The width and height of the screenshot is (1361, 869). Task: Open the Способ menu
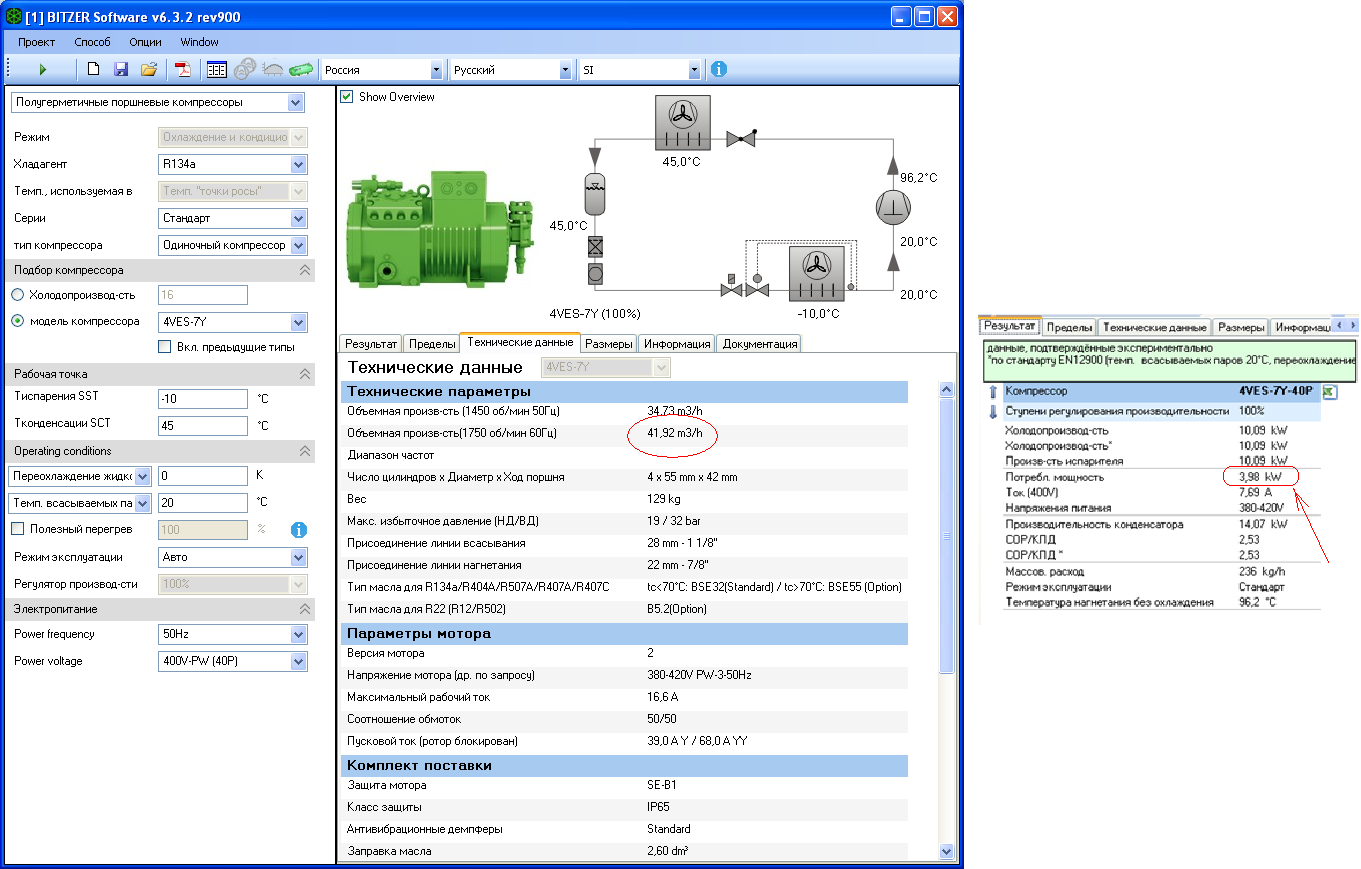(x=93, y=42)
